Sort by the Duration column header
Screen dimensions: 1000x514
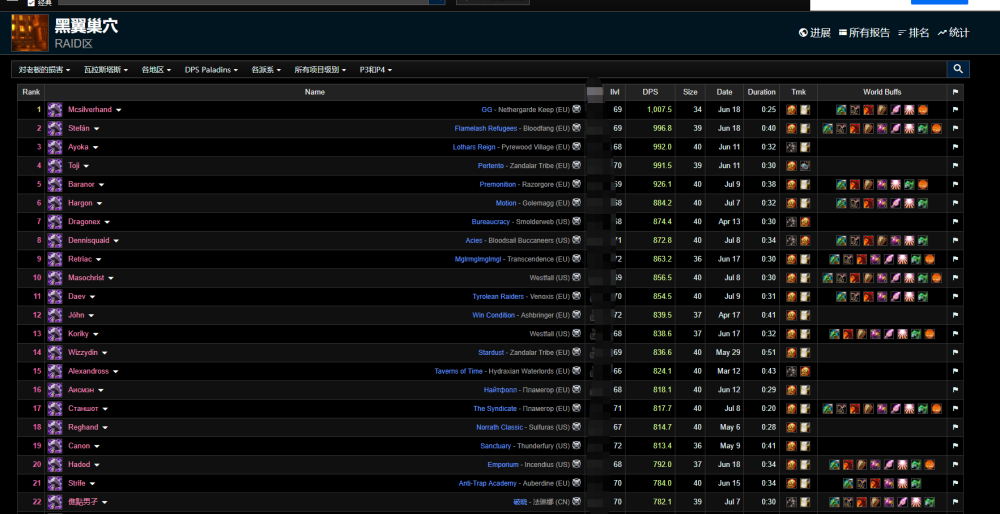tap(761, 92)
